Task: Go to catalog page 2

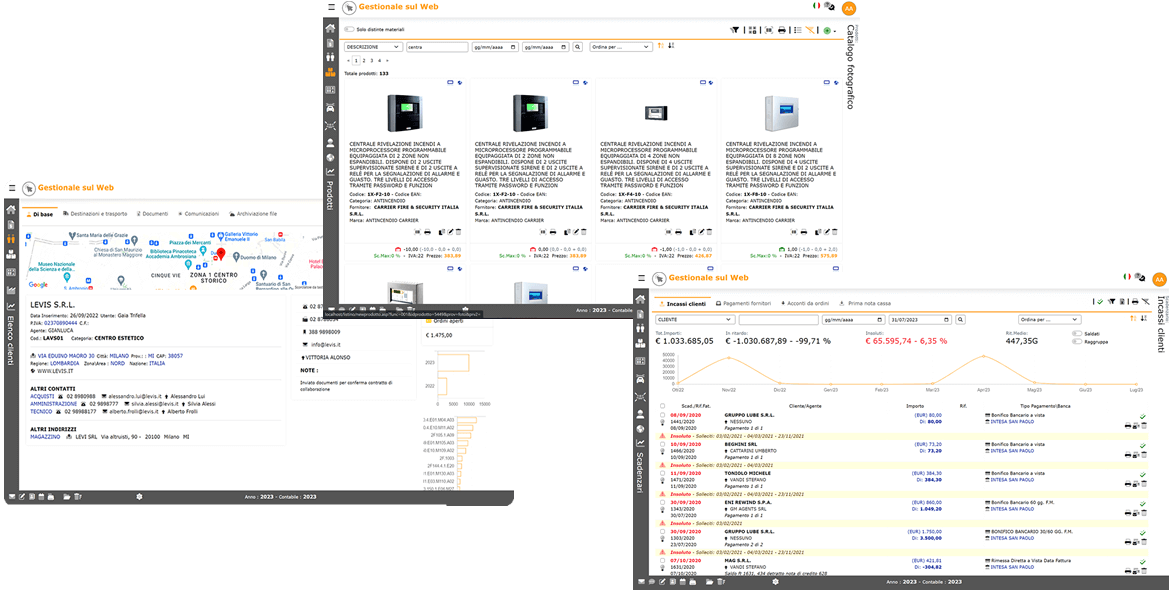Action: (364, 60)
